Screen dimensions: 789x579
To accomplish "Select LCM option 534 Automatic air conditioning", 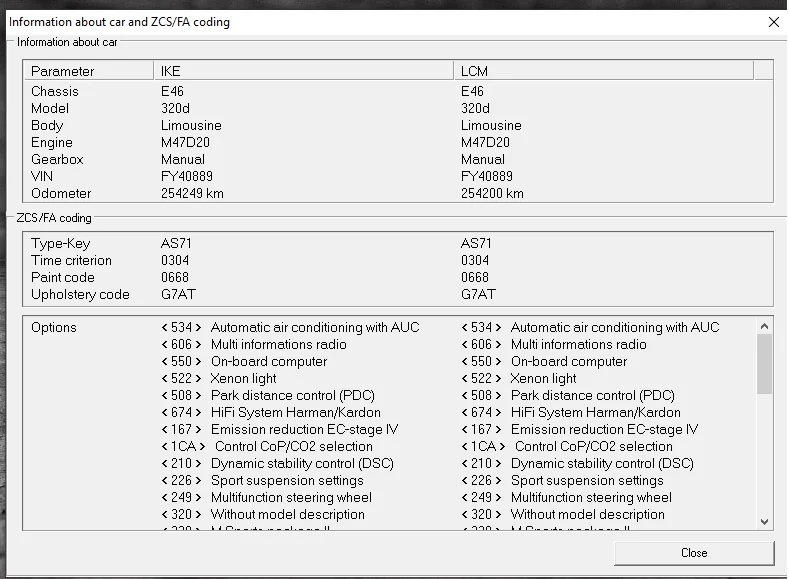I will (590, 327).
